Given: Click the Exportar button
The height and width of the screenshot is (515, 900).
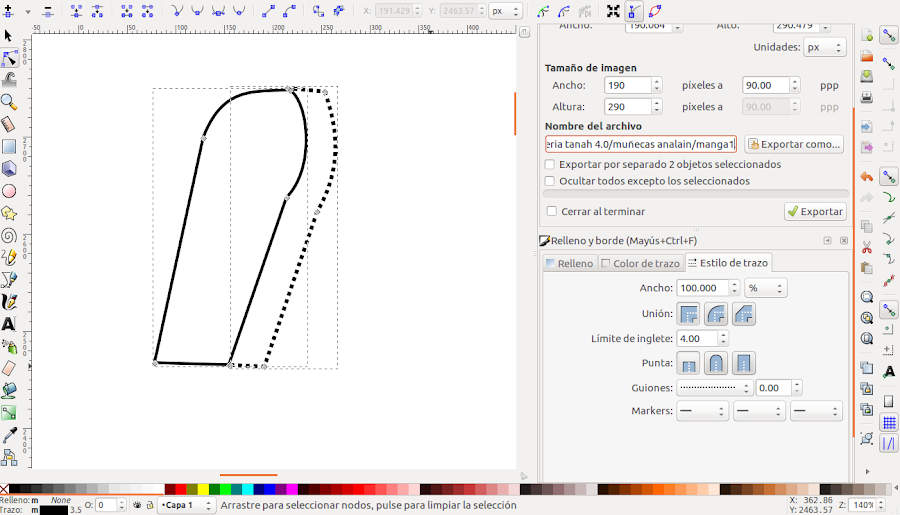Looking at the screenshot, I should (x=815, y=212).
